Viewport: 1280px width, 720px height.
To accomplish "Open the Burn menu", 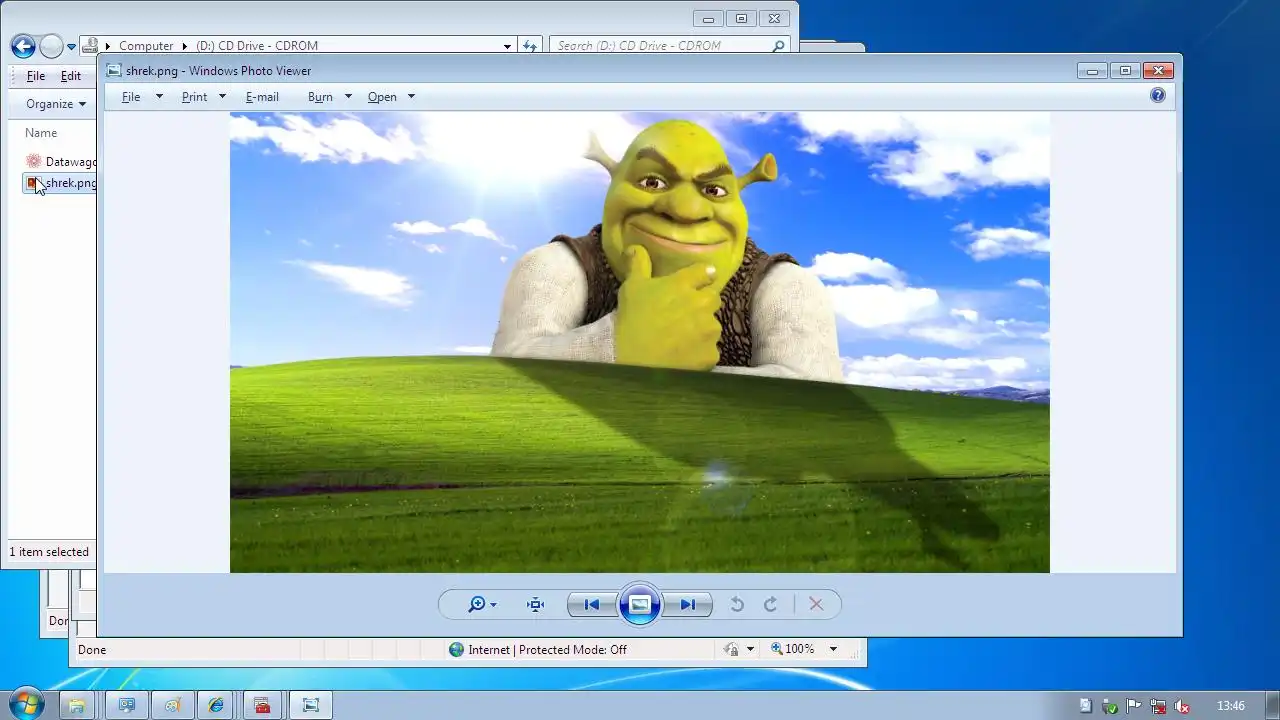I will pos(320,97).
